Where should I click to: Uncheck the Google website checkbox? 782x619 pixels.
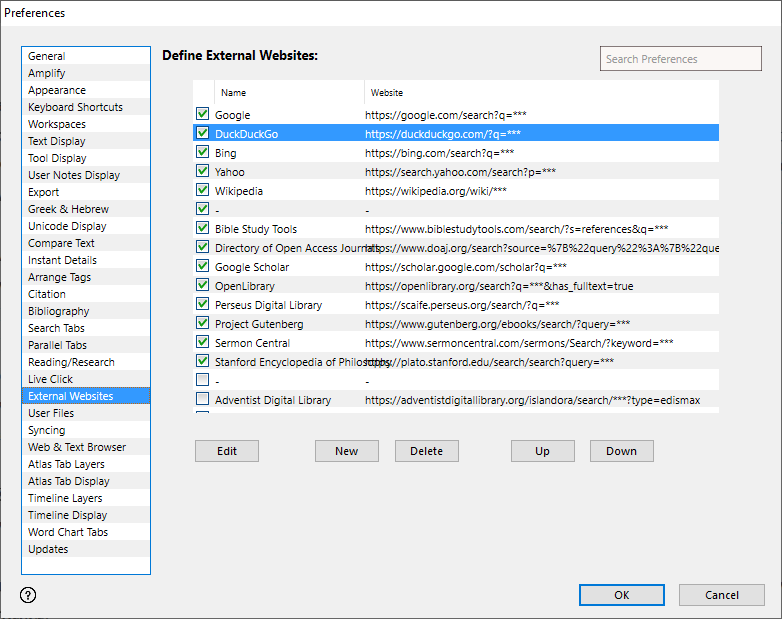[203, 115]
